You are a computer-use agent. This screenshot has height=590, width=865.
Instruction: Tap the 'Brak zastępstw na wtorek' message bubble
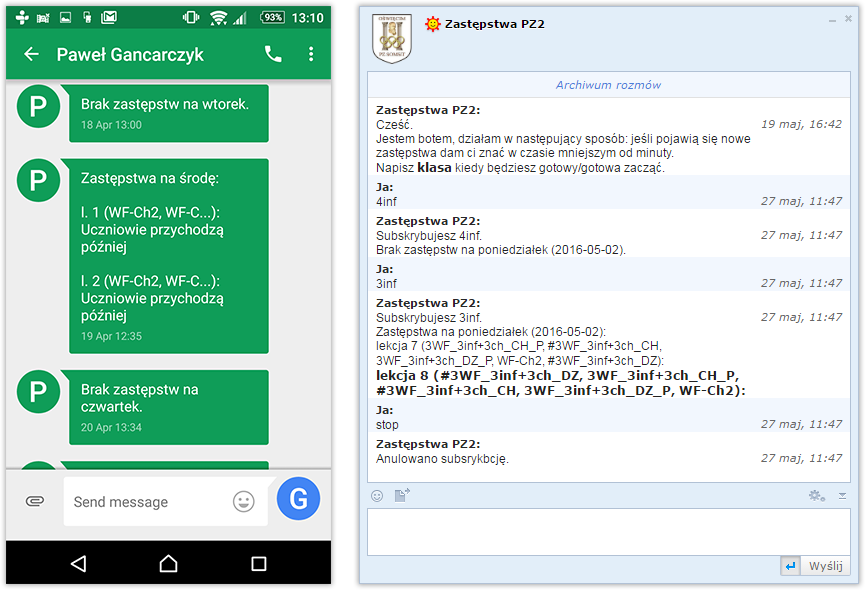168,113
